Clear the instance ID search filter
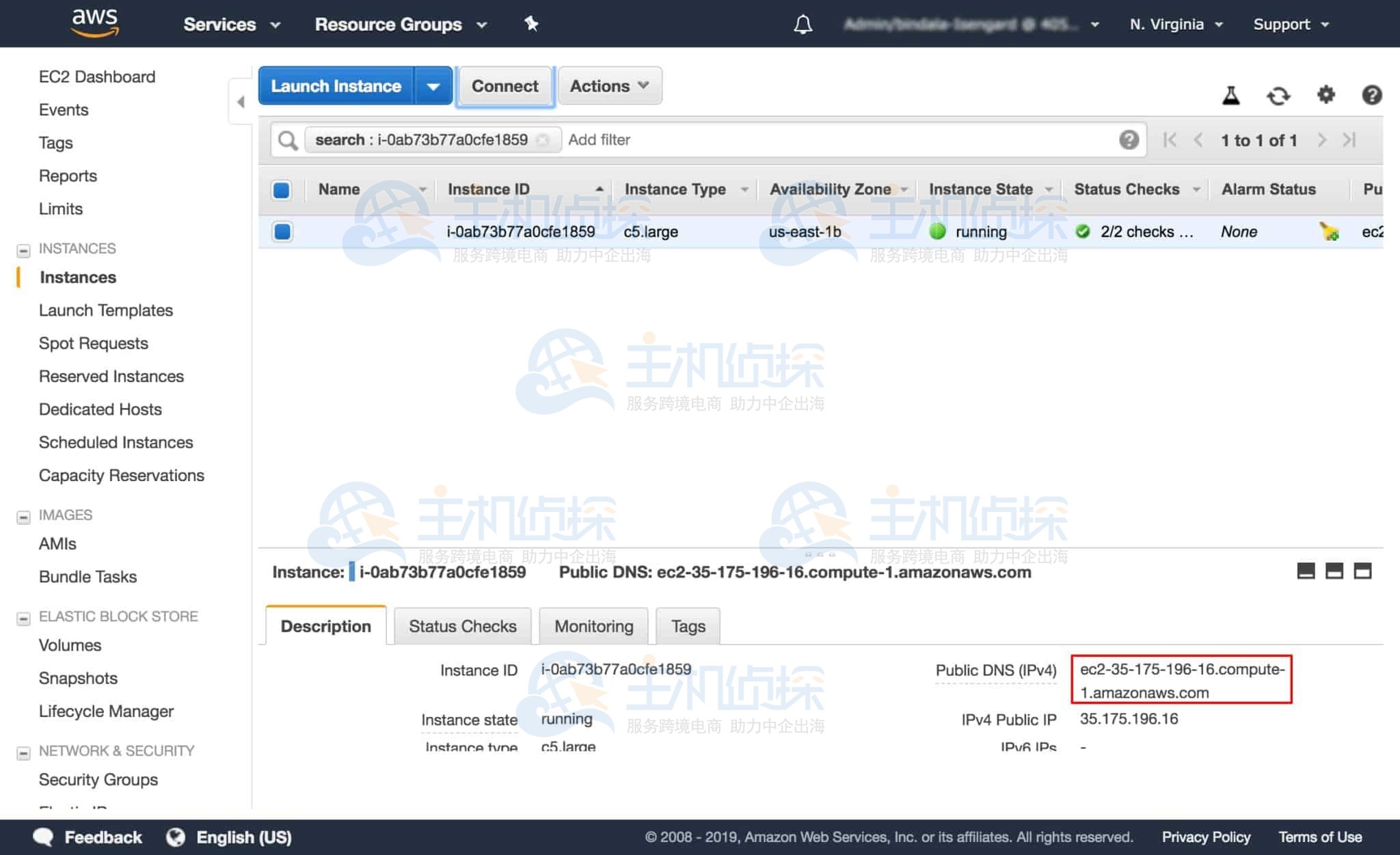 [x=543, y=139]
